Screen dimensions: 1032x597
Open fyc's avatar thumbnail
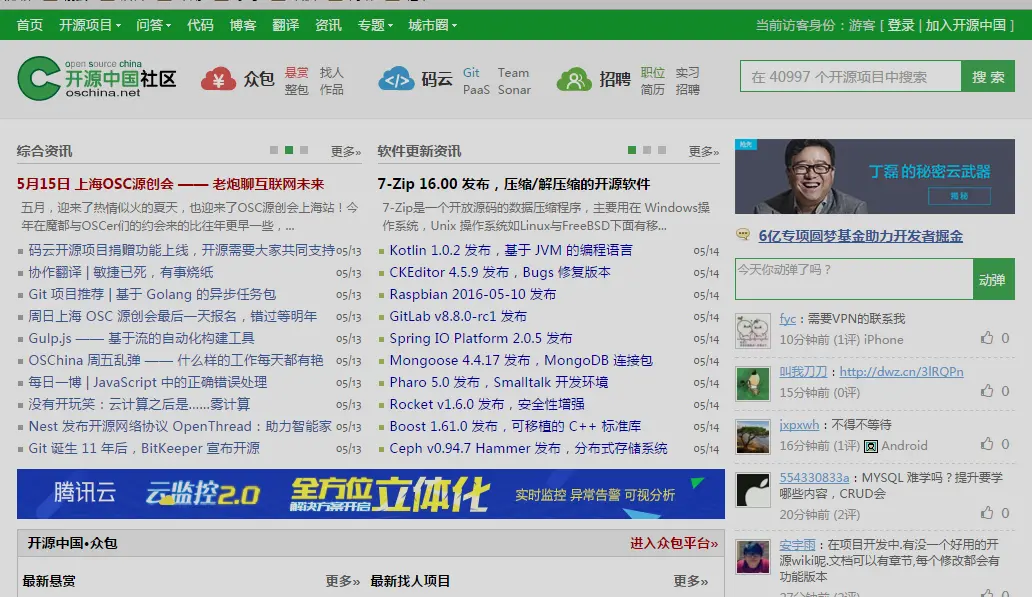752,330
